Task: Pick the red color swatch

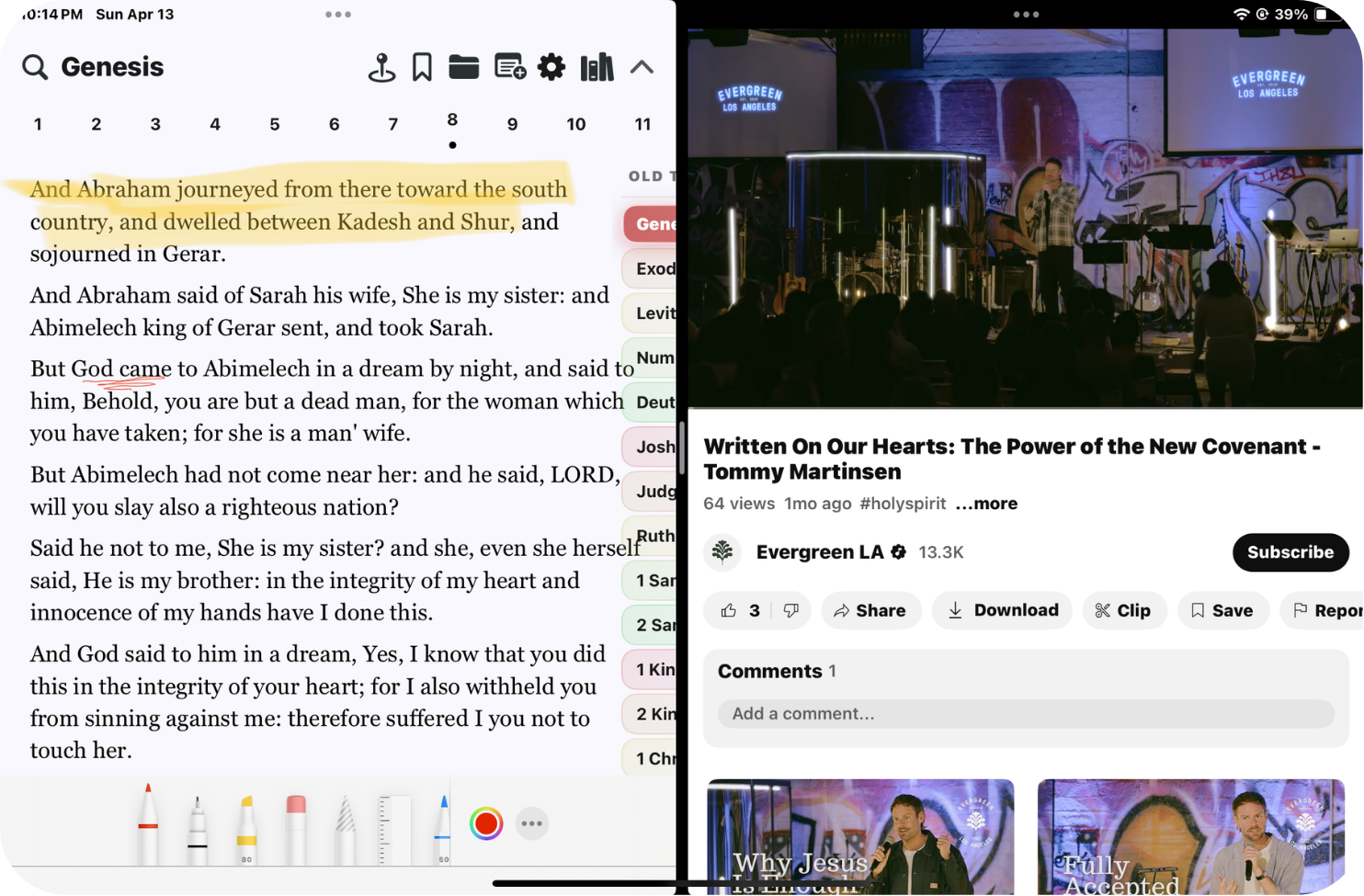Action: point(486,823)
